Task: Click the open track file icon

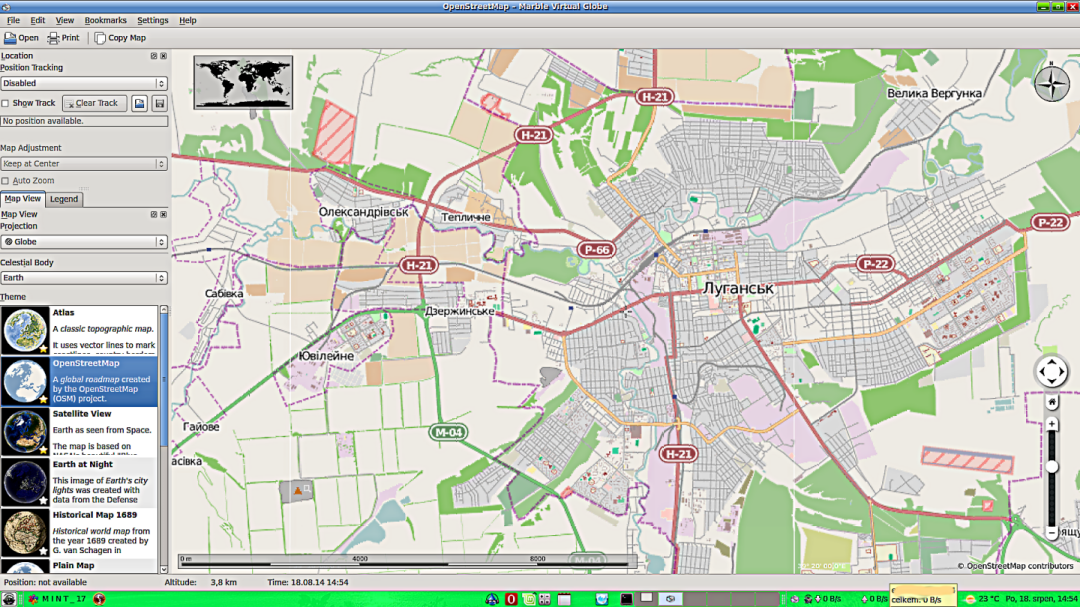Action: point(139,103)
